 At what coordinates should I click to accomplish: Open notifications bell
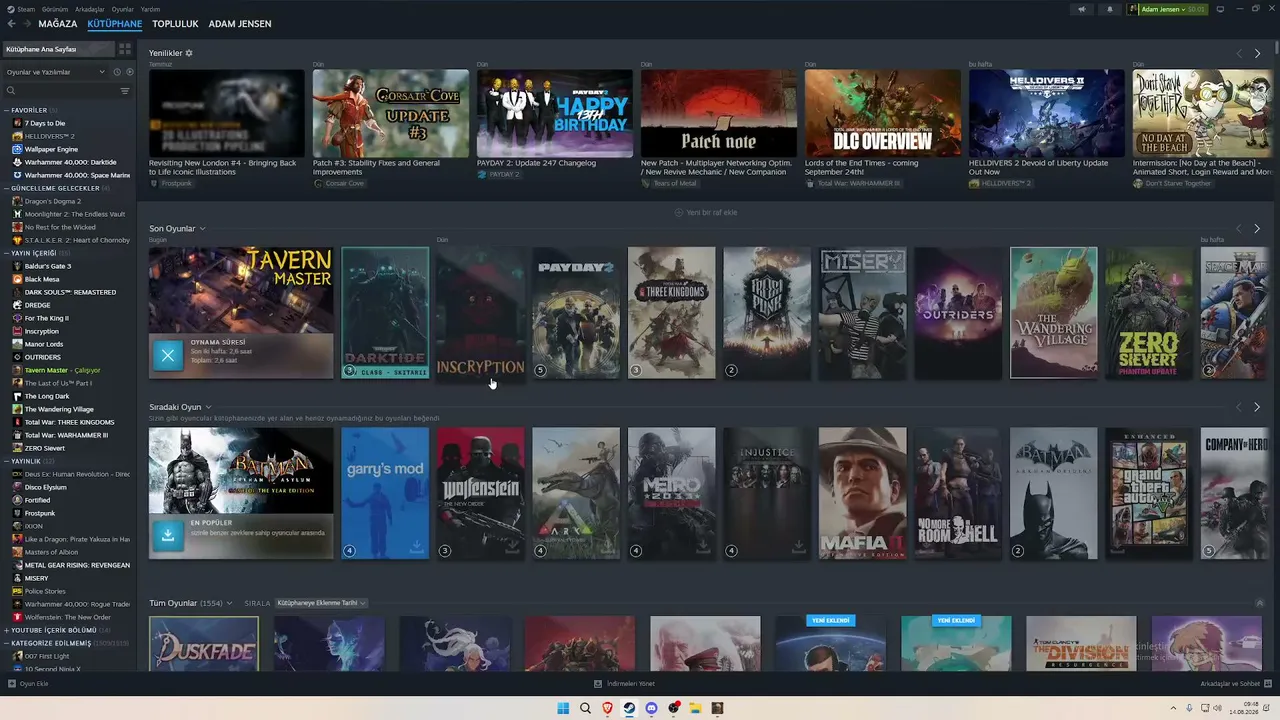(x=1109, y=9)
